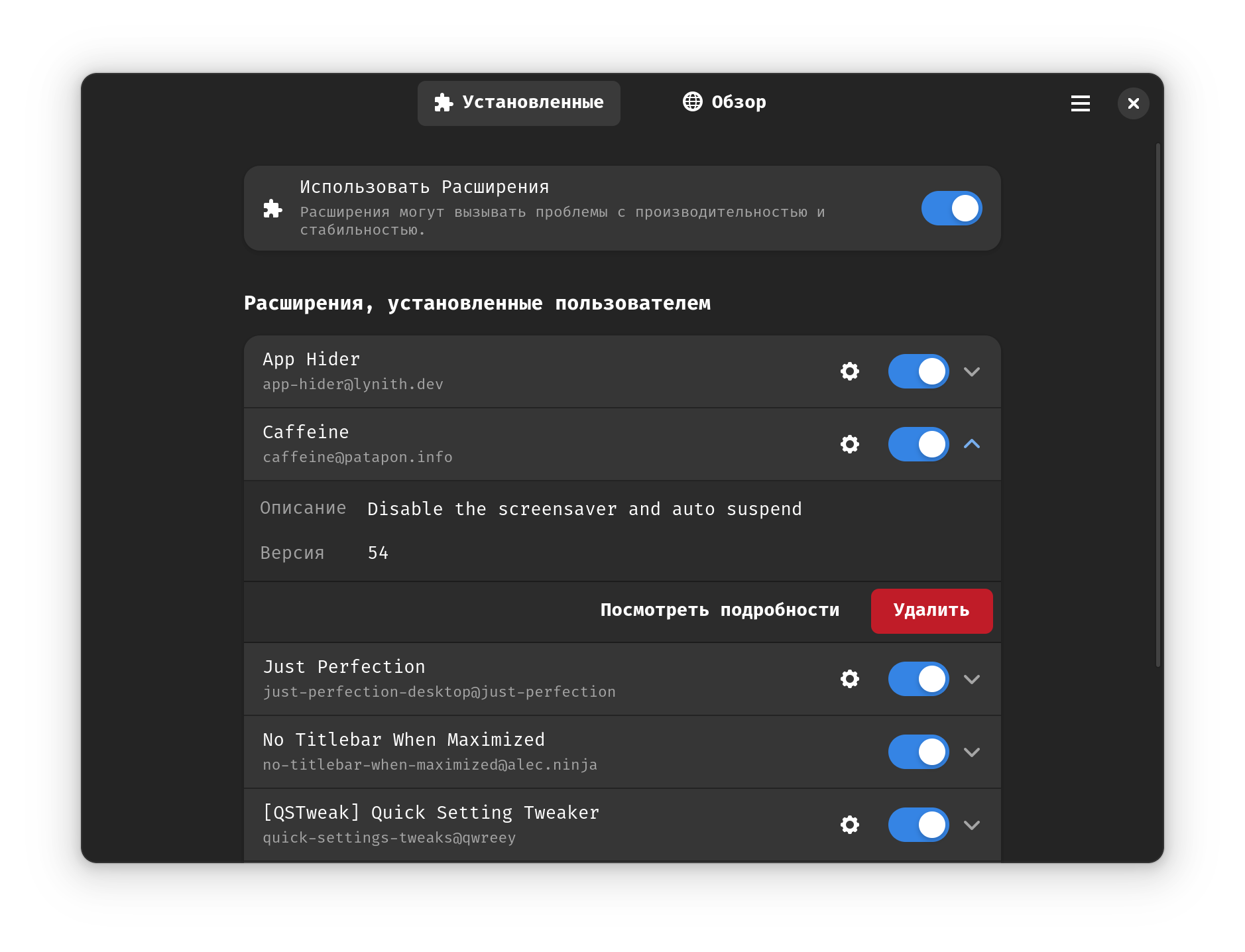The image size is (1245, 952).
Task: Open Quick Setting Tweaker settings gear
Action: click(849, 825)
